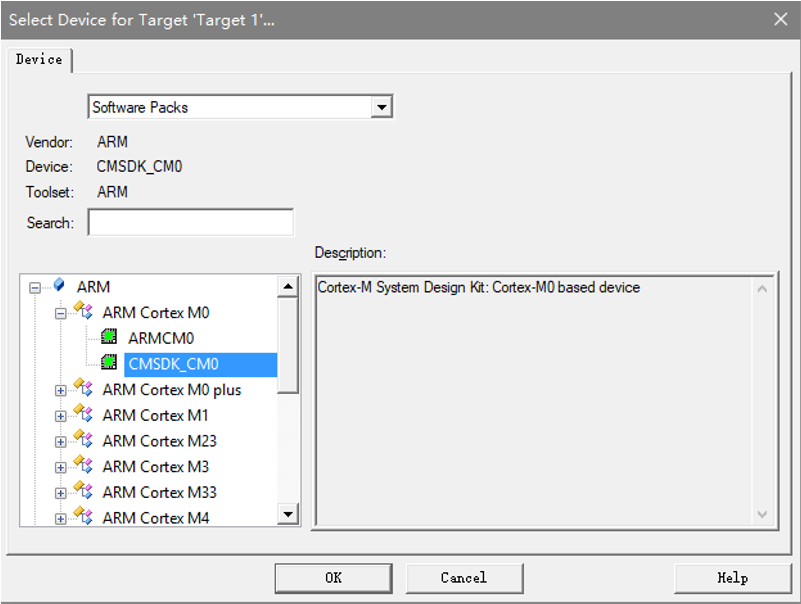Click the ARM Cortex M4 family icon
The image size is (801, 604).
click(x=84, y=517)
